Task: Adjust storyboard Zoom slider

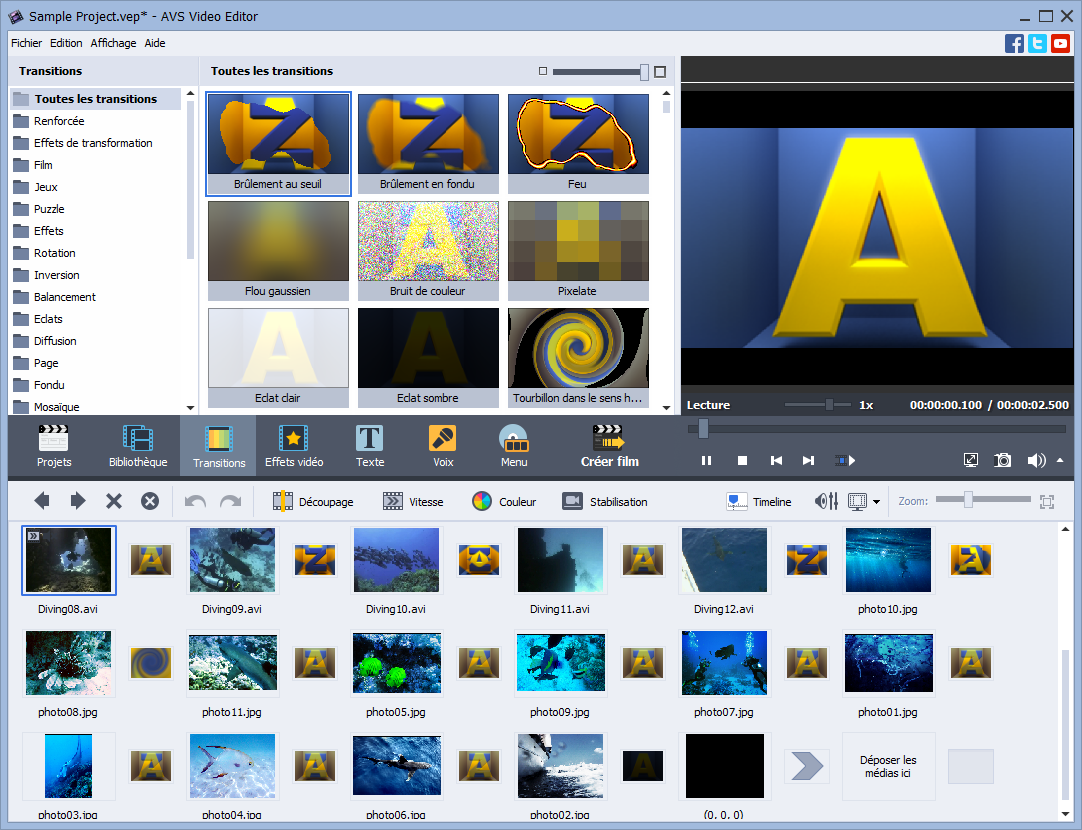Action: point(968,500)
